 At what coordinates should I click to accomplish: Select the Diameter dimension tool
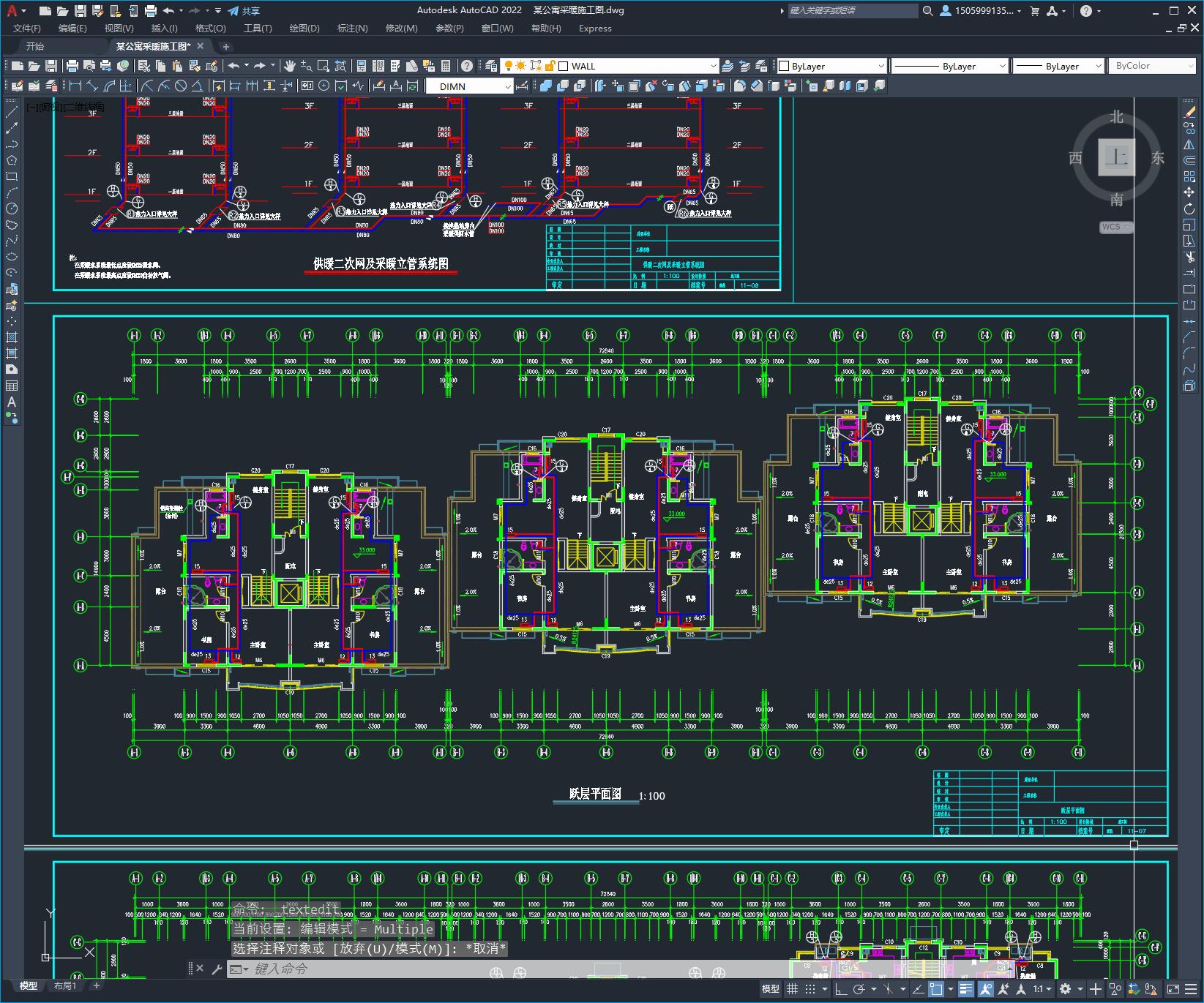181,86
